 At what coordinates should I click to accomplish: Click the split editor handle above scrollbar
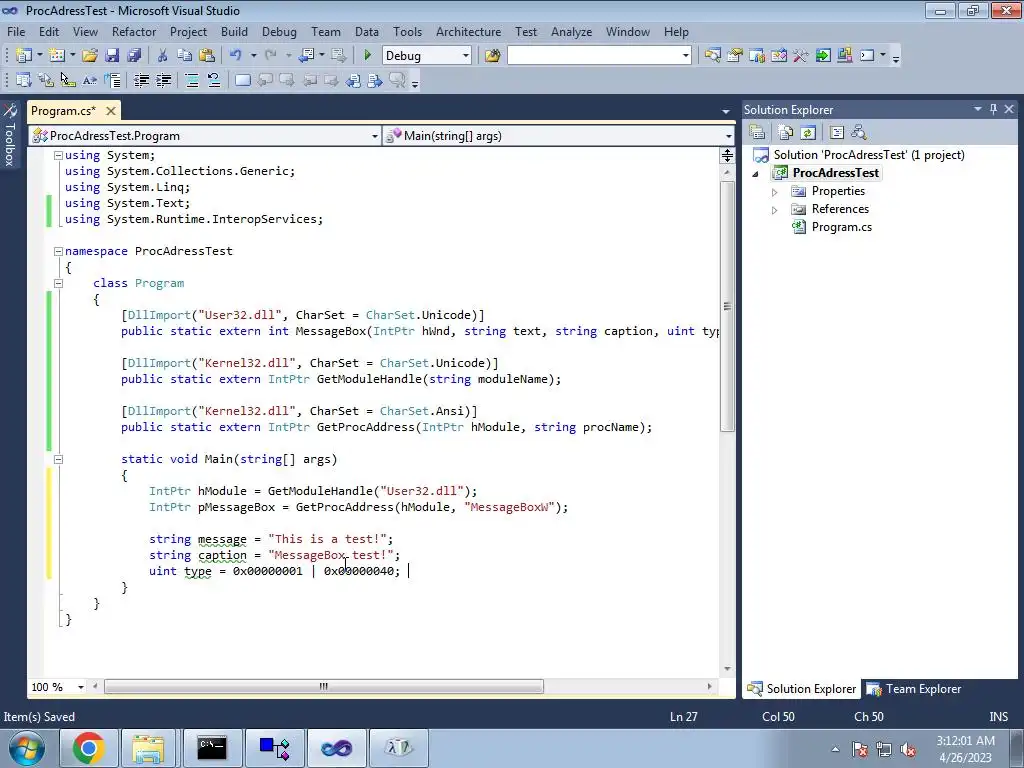[x=727, y=155]
